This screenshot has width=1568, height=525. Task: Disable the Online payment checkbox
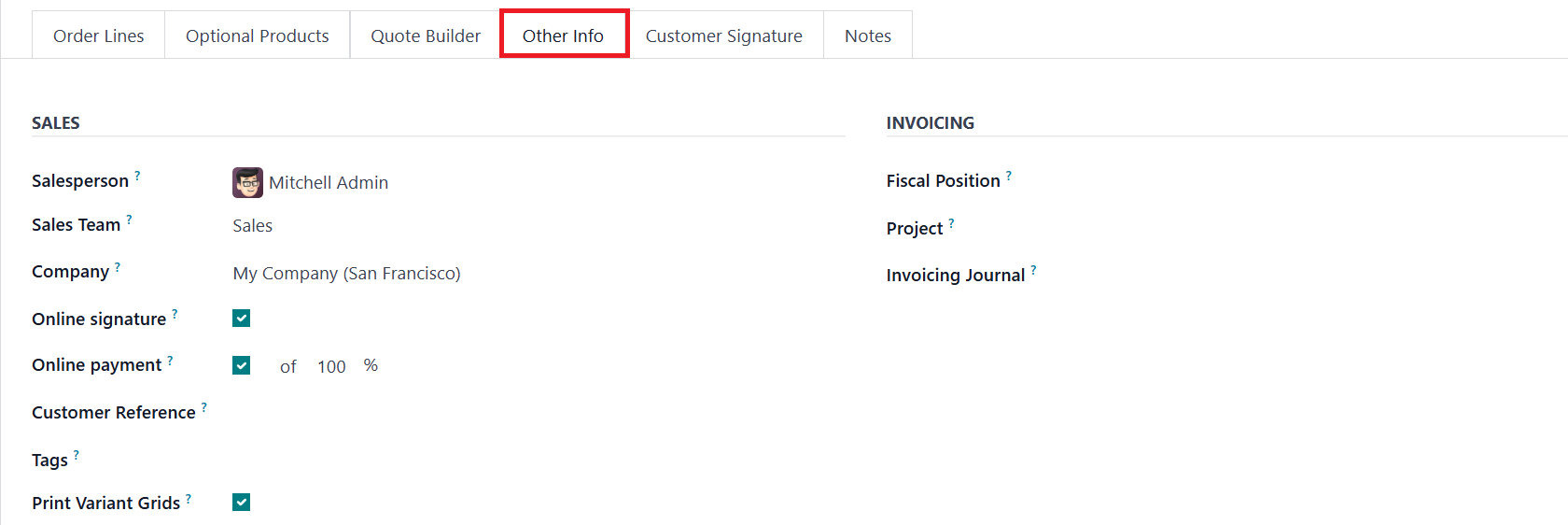pos(242,365)
